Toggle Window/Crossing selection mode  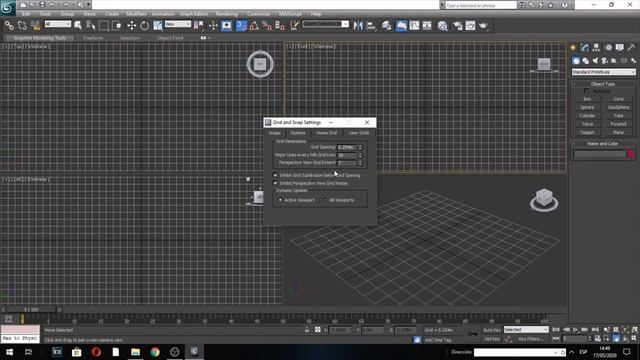[117, 26]
